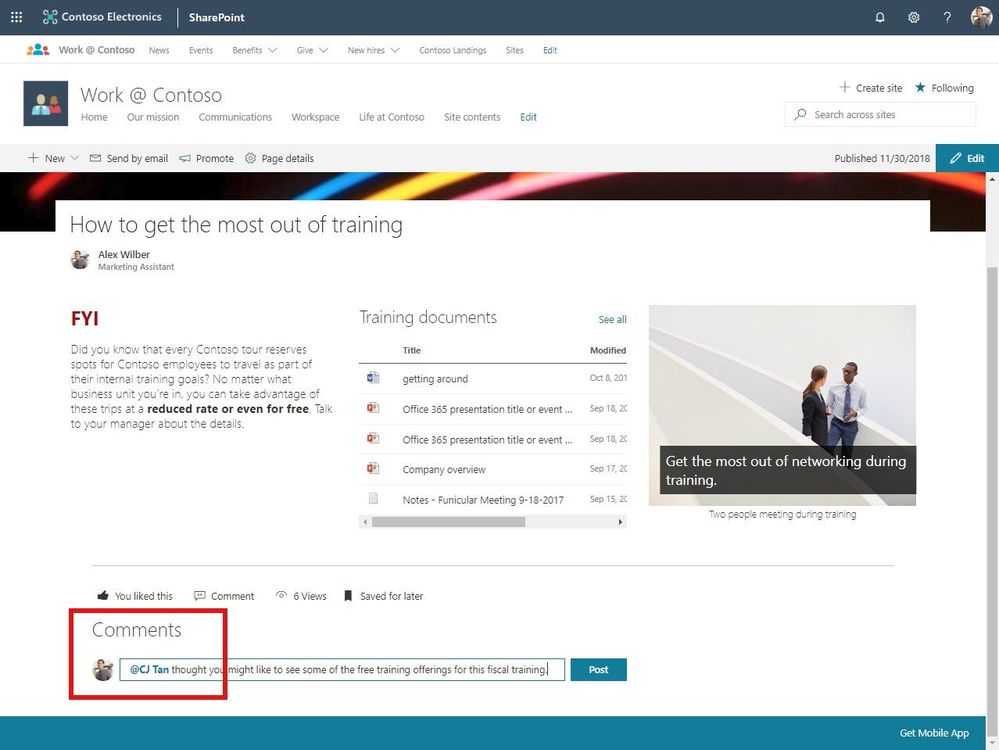Open the app launcher waffle icon

[x=17, y=17]
